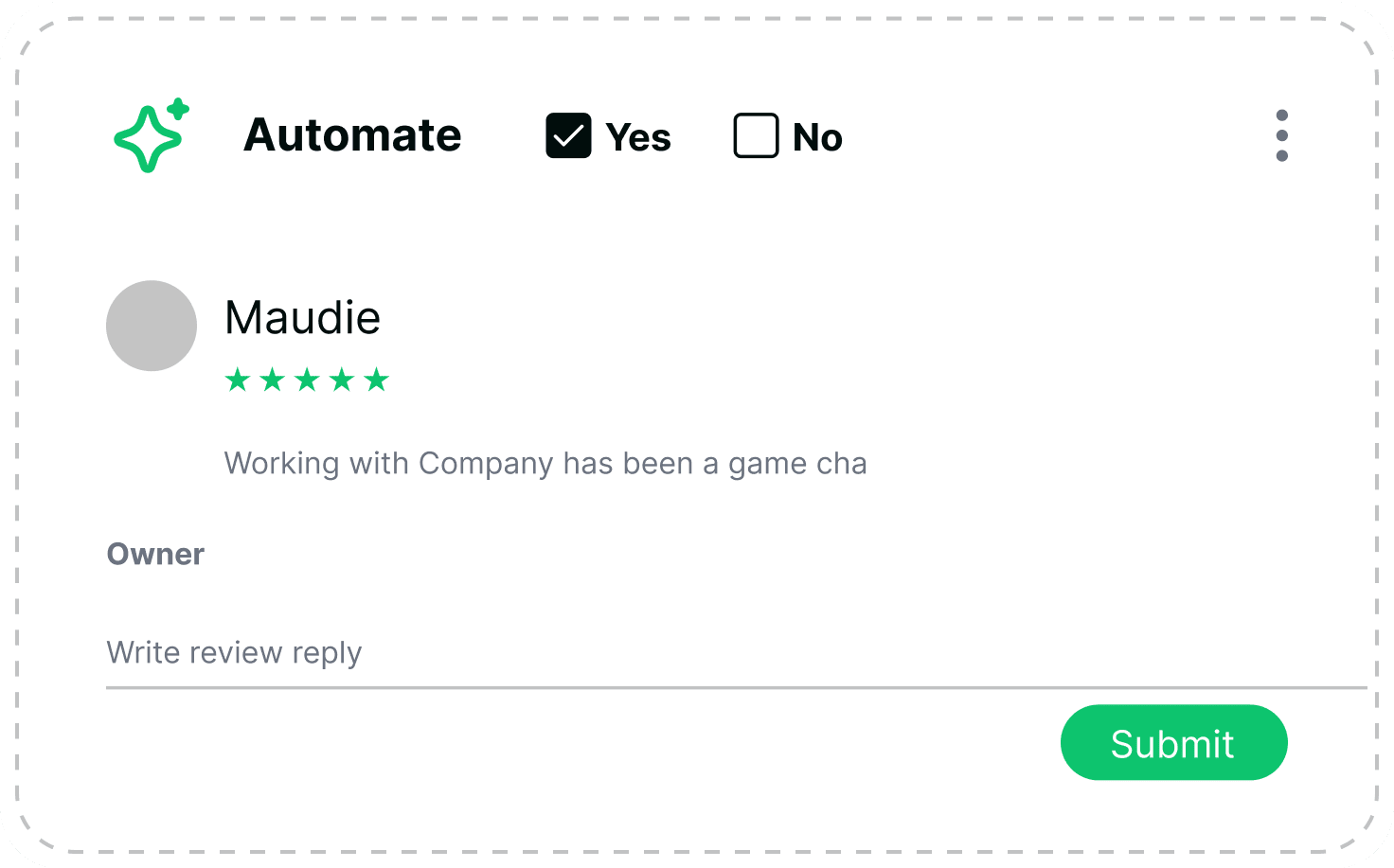Open the overflow options dropdown
1394x868 pixels.
click(1282, 135)
